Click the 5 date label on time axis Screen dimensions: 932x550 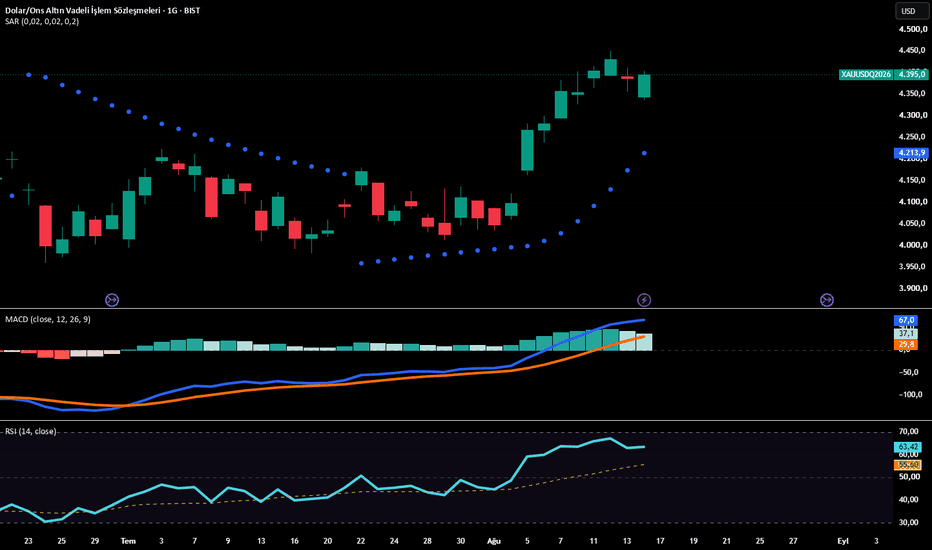click(x=527, y=541)
